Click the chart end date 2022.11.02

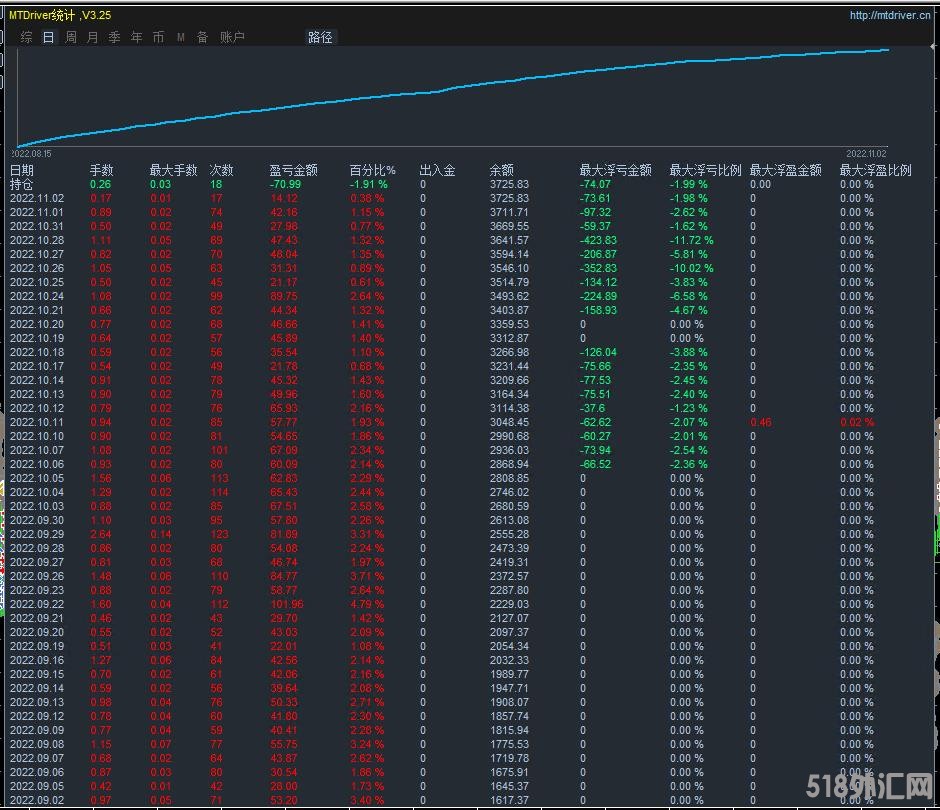point(866,154)
